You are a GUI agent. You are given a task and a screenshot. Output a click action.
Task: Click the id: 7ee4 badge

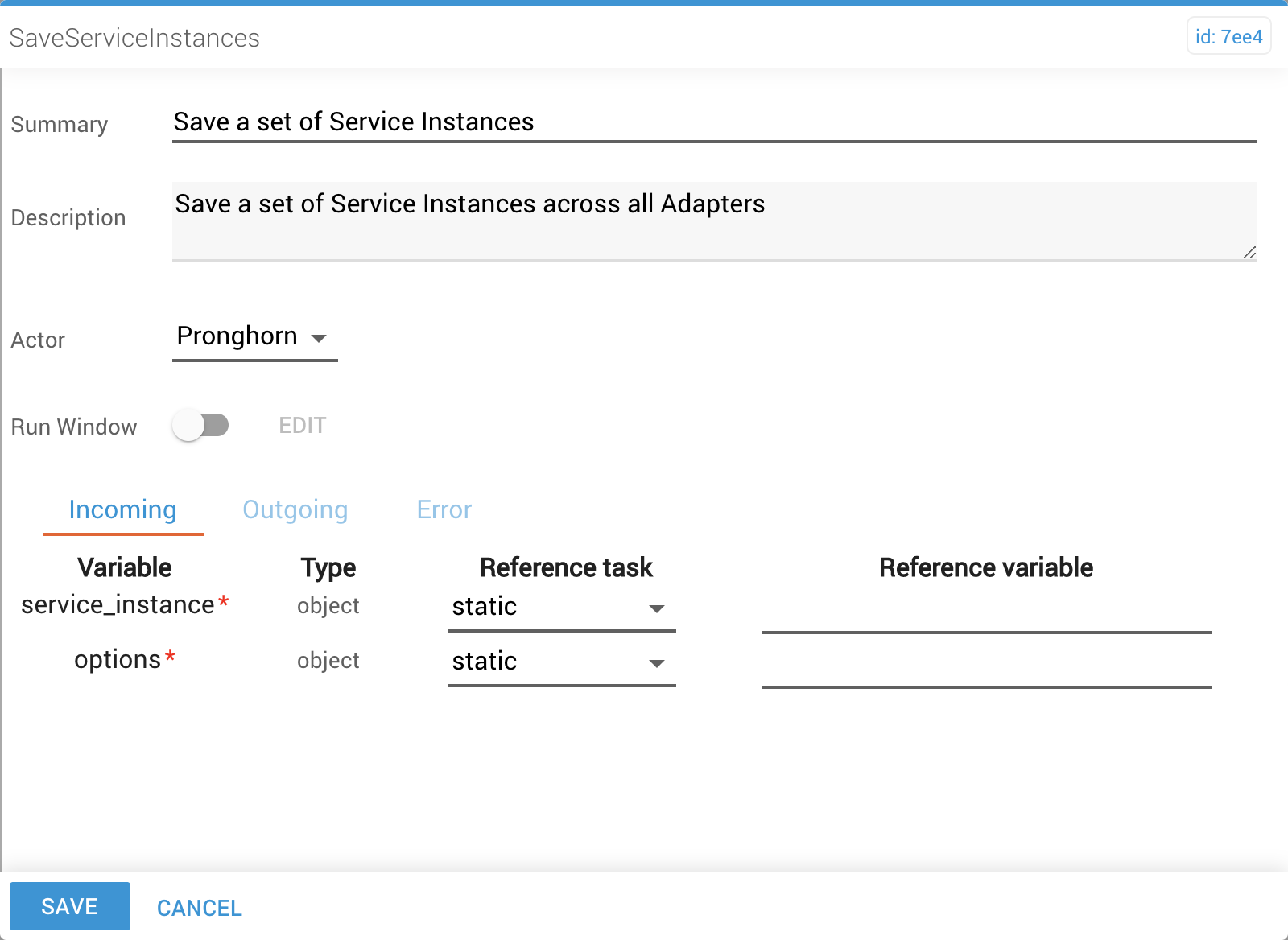tap(1228, 37)
